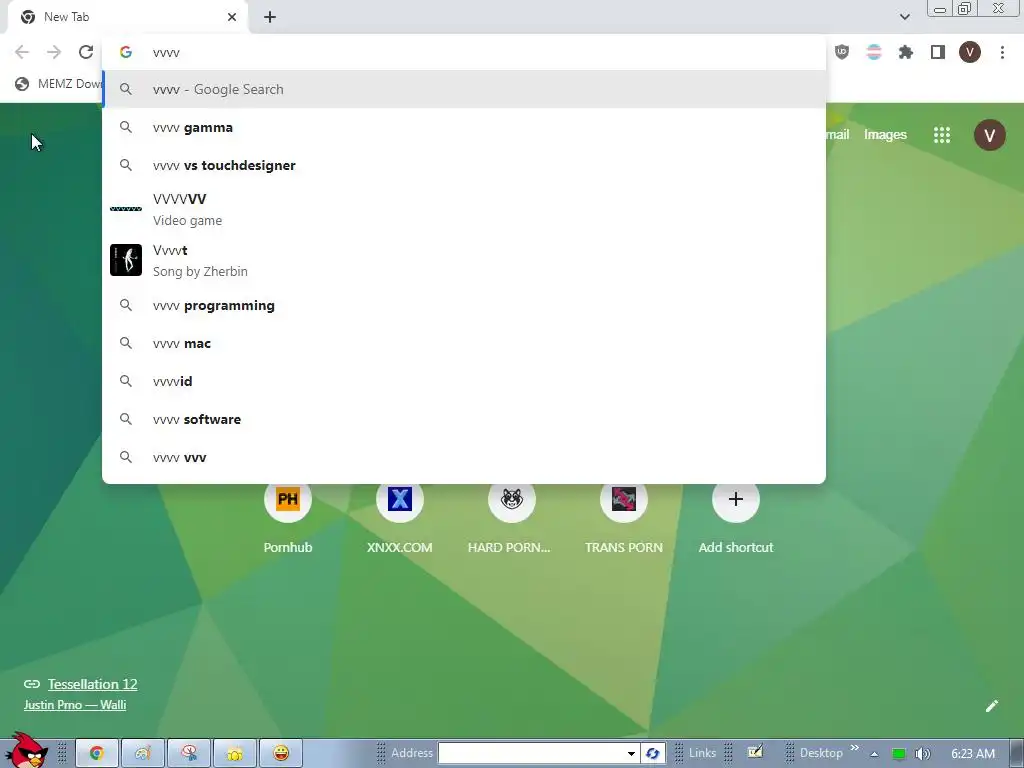Choose the 'vvvv software' suggestion
The height and width of the screenshot is (768, 1024).
coord(464,419)
